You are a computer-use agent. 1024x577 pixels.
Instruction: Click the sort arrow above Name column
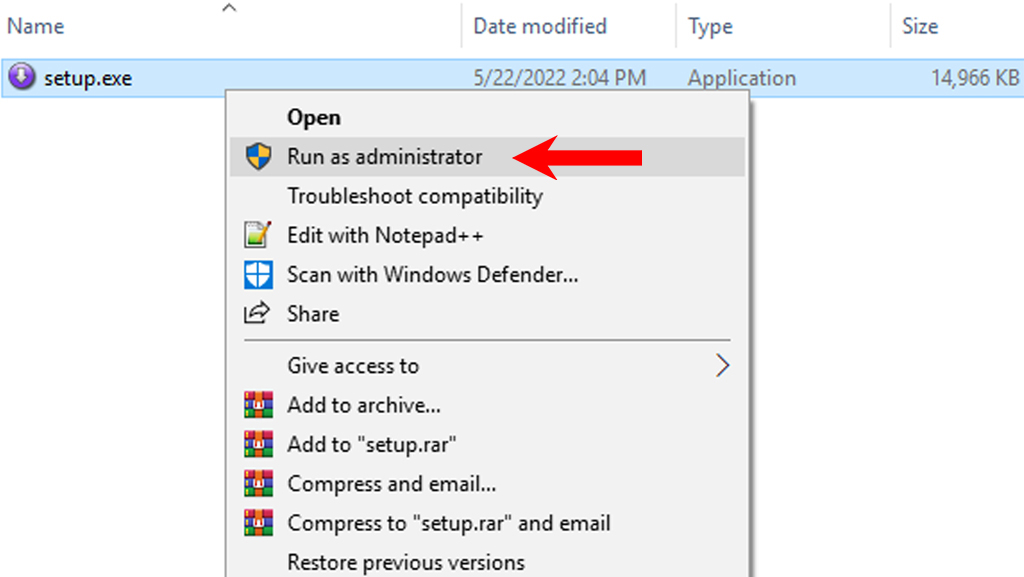pyautogui.click(x=229, y=8)
